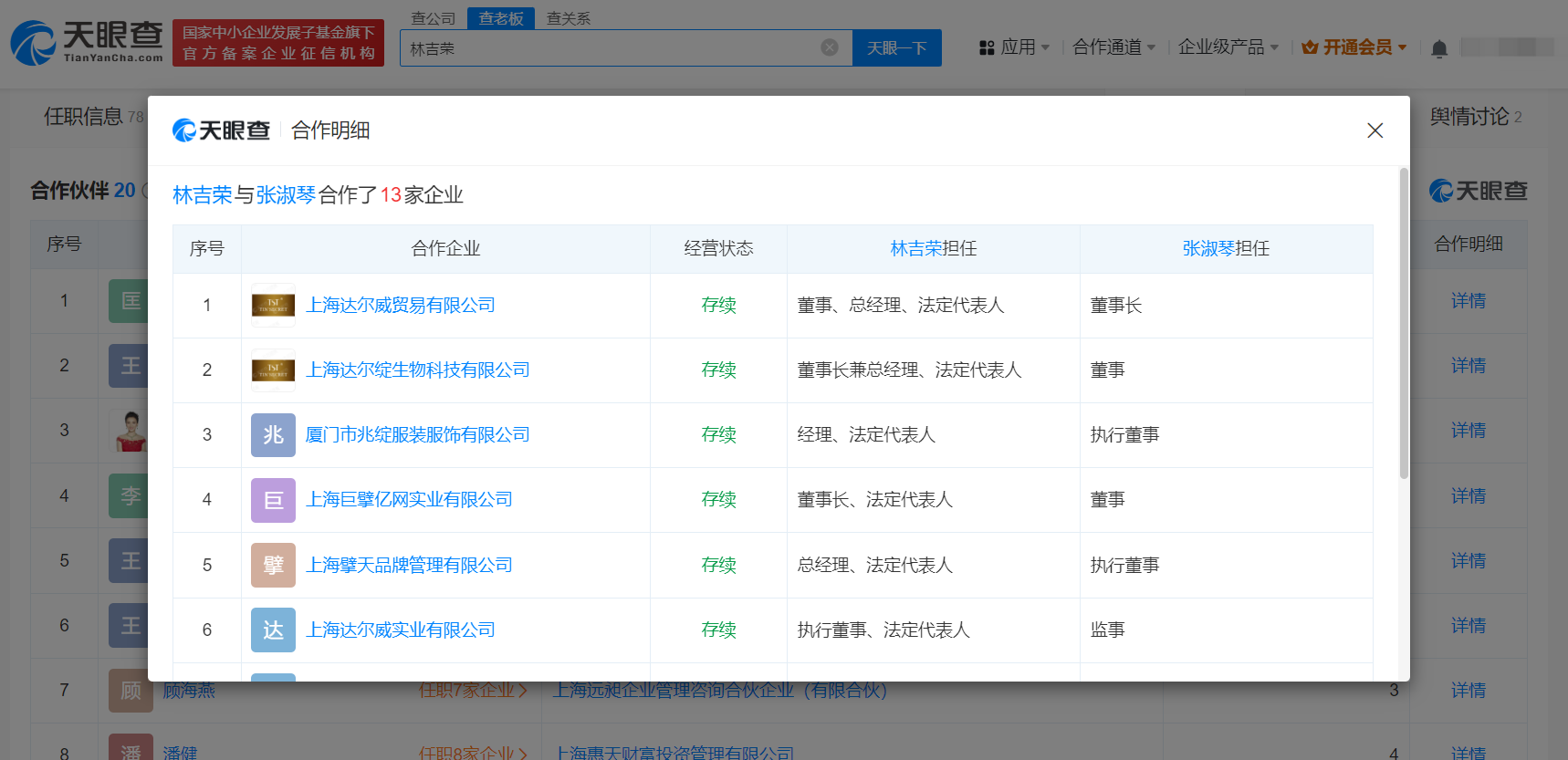
Task: Open the notification bell icon
Action: (x=1439, y=48)
